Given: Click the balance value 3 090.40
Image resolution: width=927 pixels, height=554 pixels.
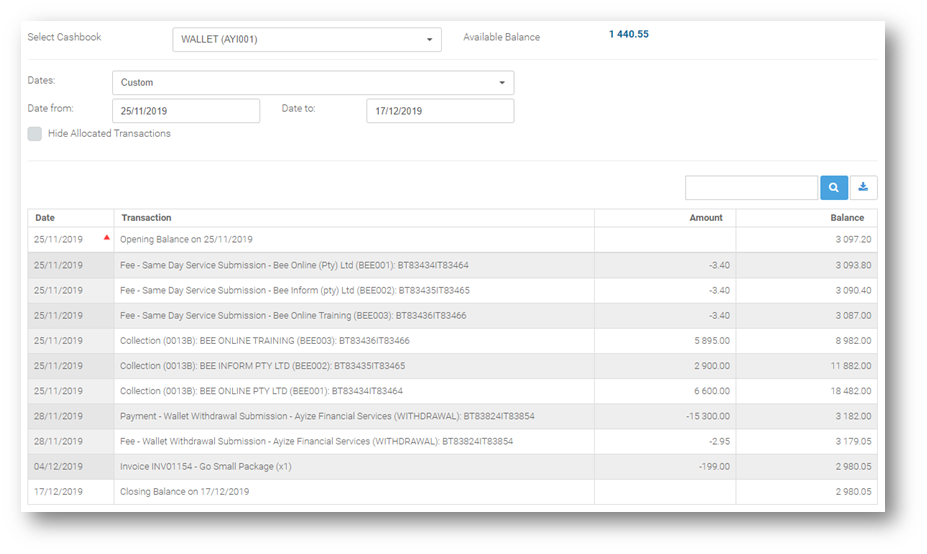Looking at the screenshot, I should (x=853, y=290).
